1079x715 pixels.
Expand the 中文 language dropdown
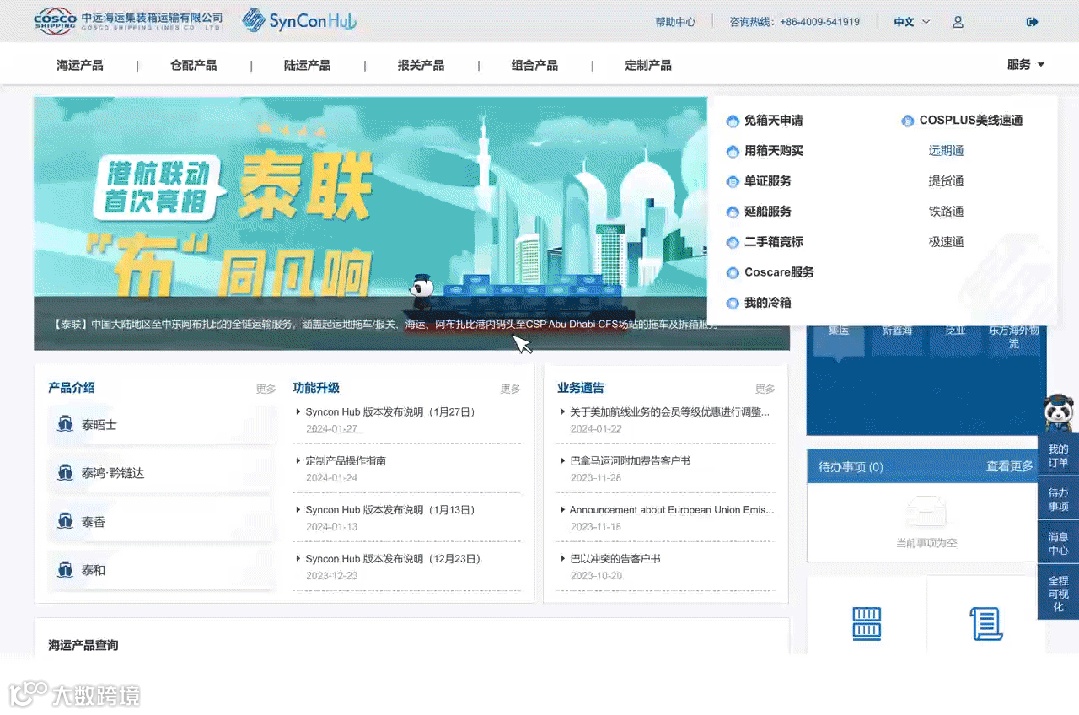912,22
